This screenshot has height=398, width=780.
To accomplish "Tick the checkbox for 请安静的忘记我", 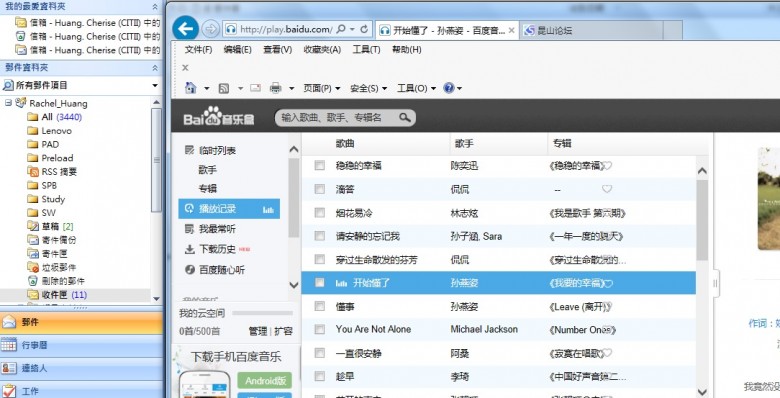I will coord(320,236).
